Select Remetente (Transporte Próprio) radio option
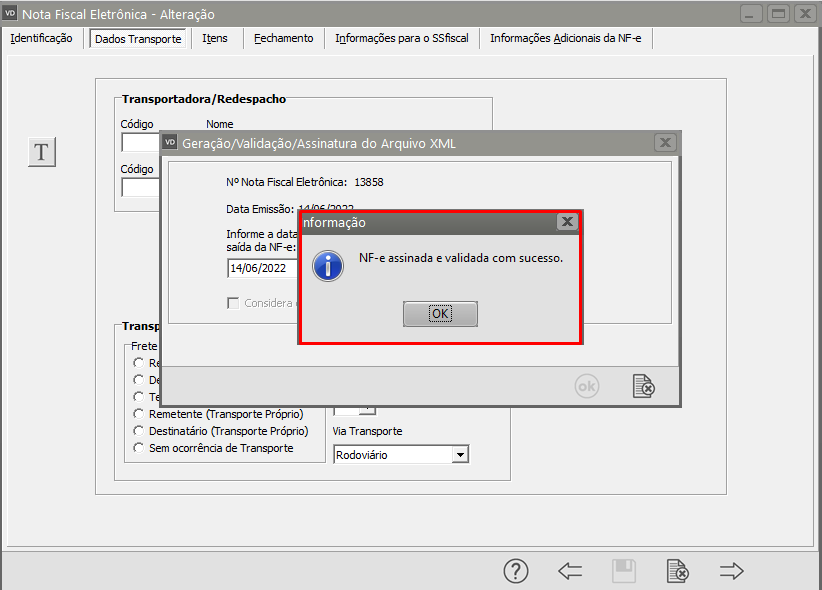Image resolution: width=822 pixels, height=590 pixels. click(139, 413)
